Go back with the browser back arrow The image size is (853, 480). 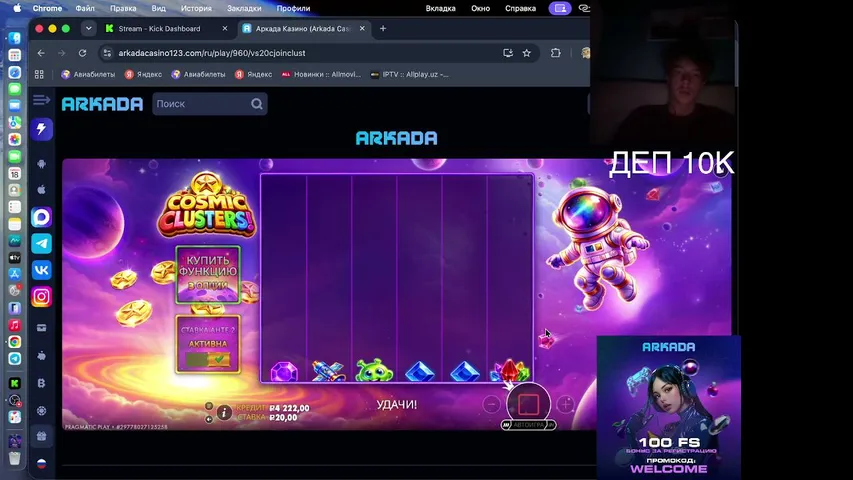click(x=41, y=53)
